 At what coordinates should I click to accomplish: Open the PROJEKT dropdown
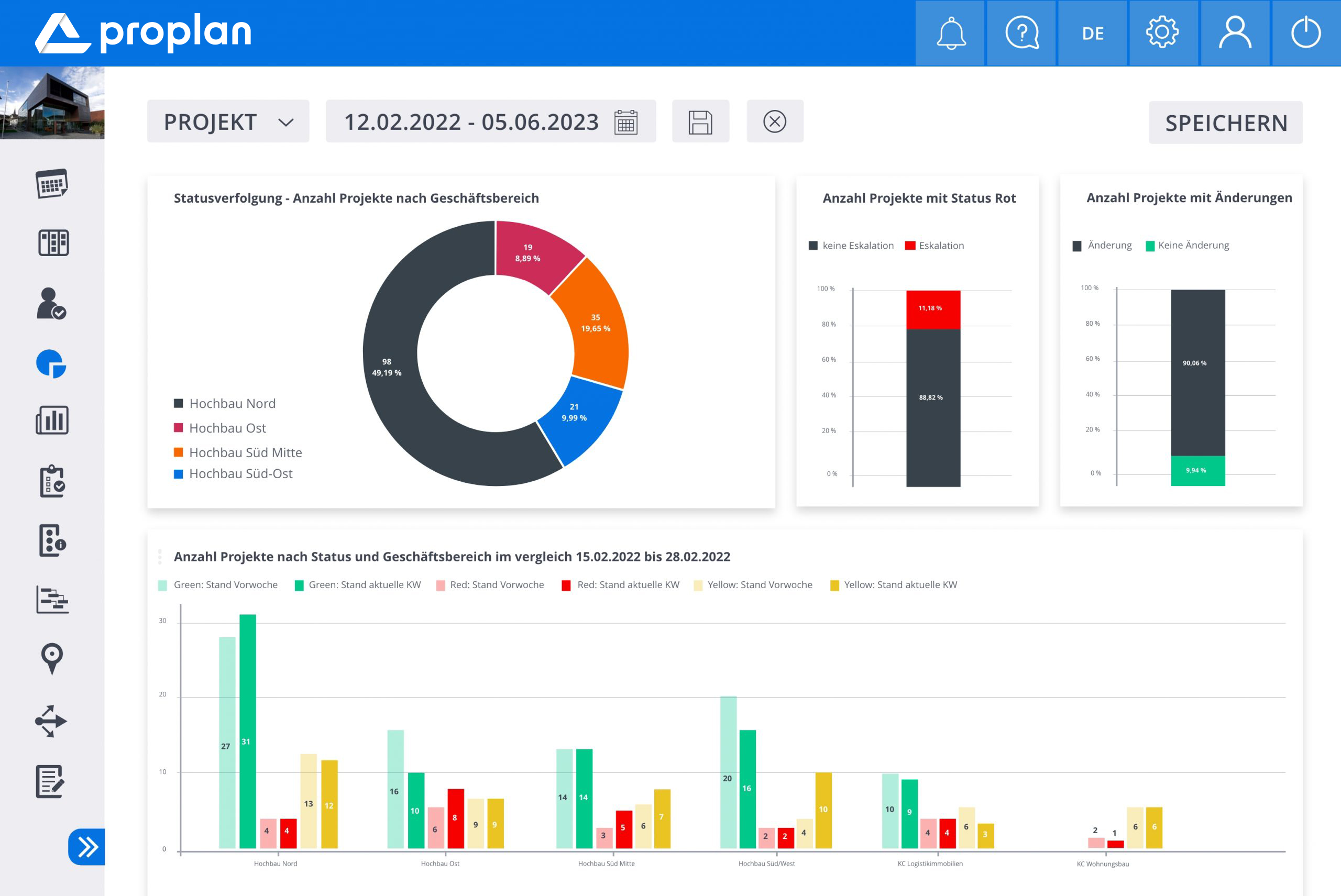(228, 121)
